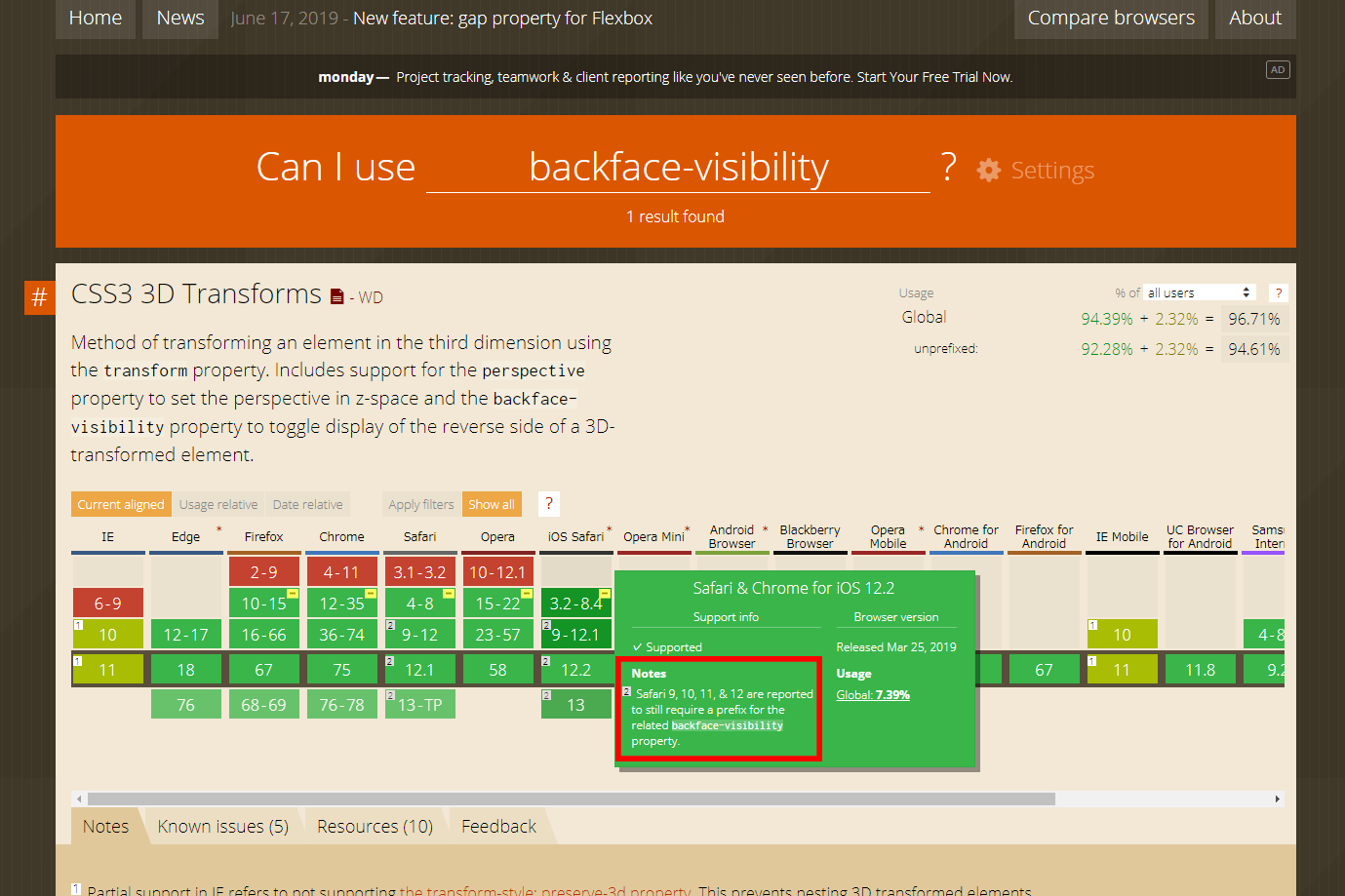
Task: Switch to Date relative view
Action: pyautogui.click(x=308, y=504)
